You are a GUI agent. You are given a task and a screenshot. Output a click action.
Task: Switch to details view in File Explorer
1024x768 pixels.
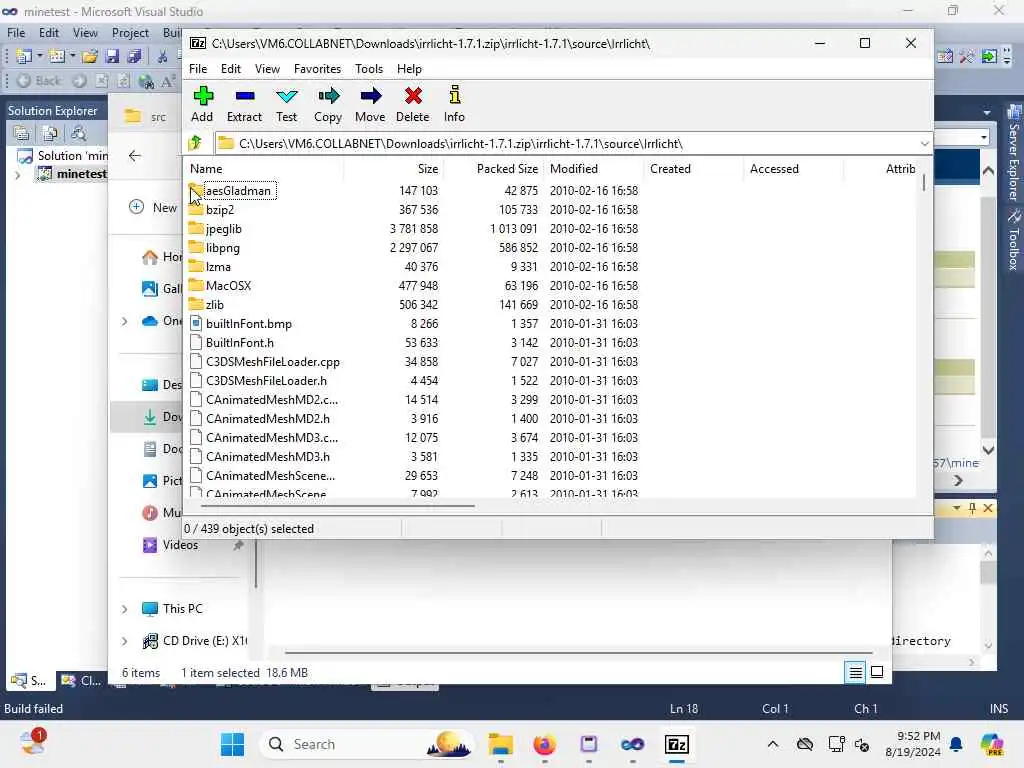(x=855, y=672)
